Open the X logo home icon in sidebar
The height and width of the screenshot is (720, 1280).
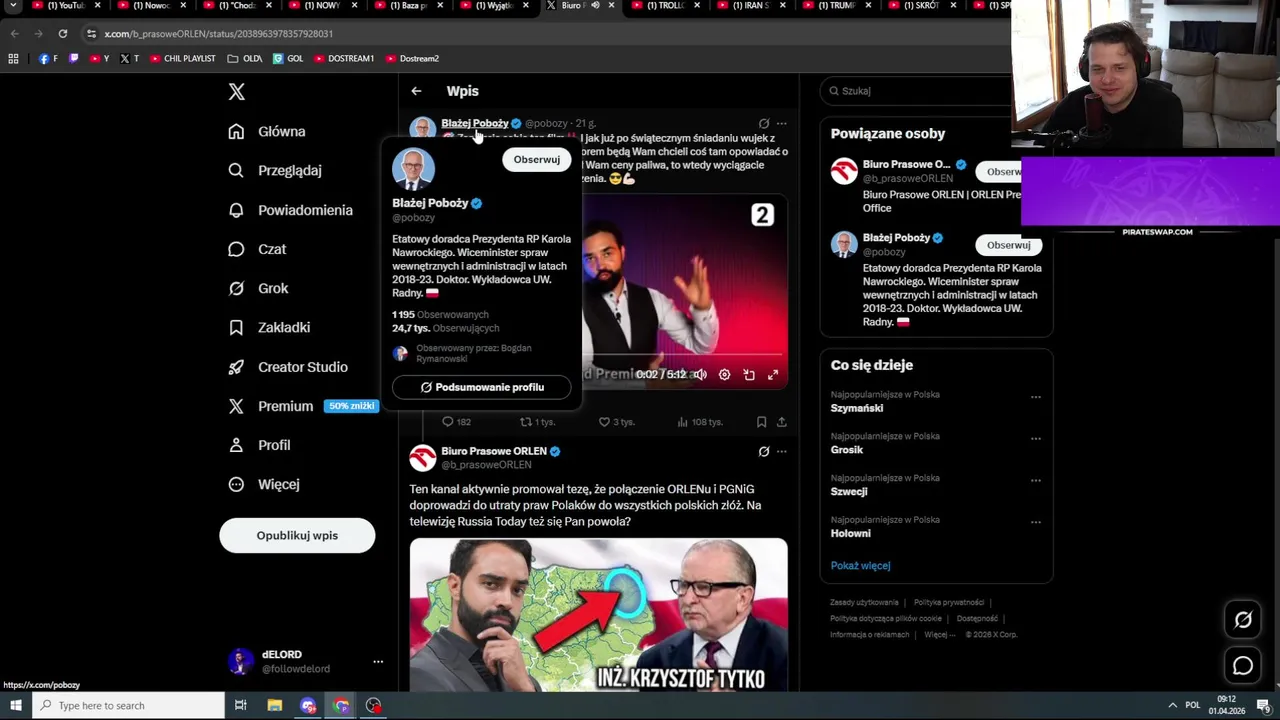coord(236,92)
